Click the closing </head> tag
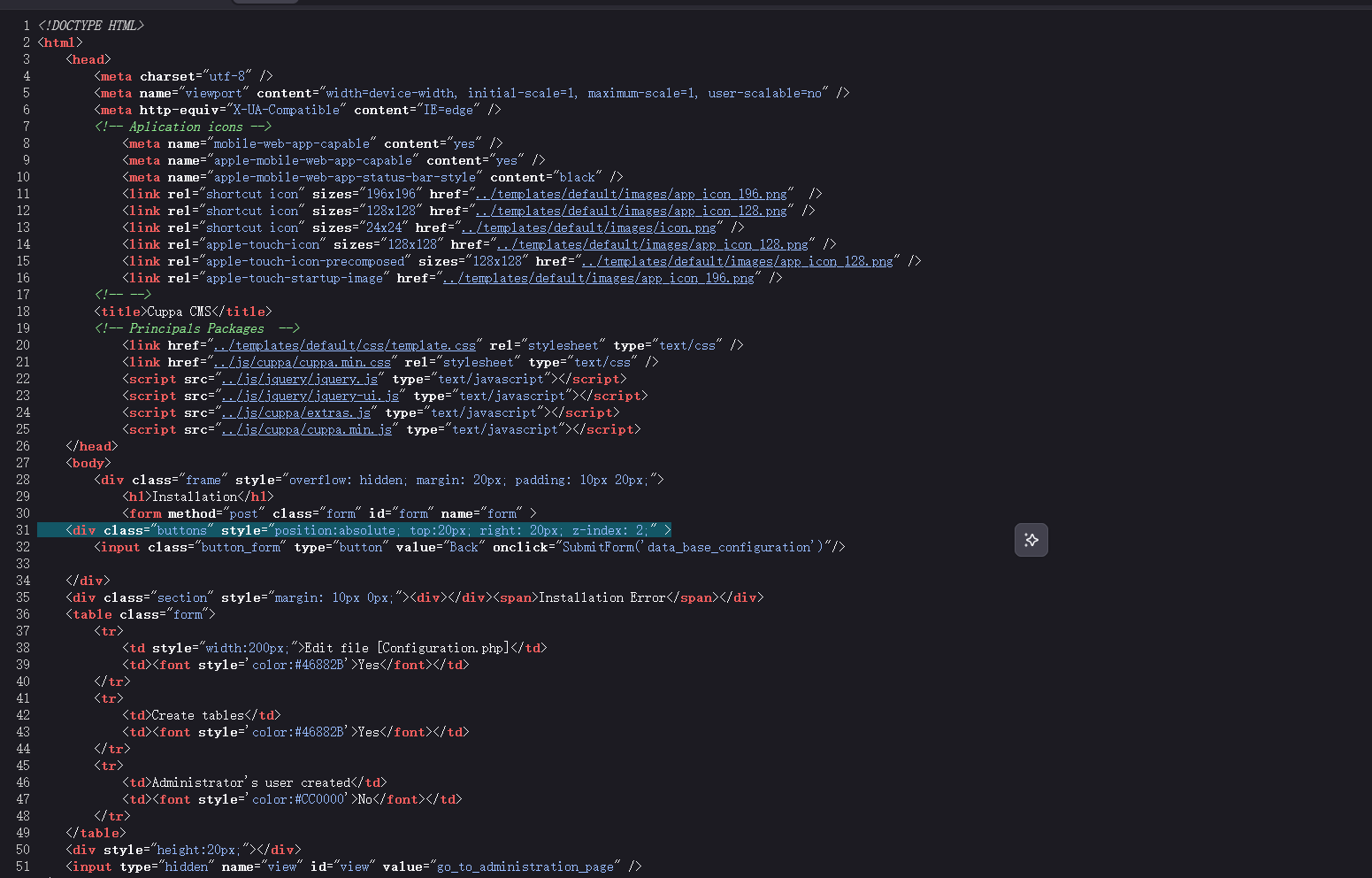Screen dimensions: 1372x878 tap(92, 446)
